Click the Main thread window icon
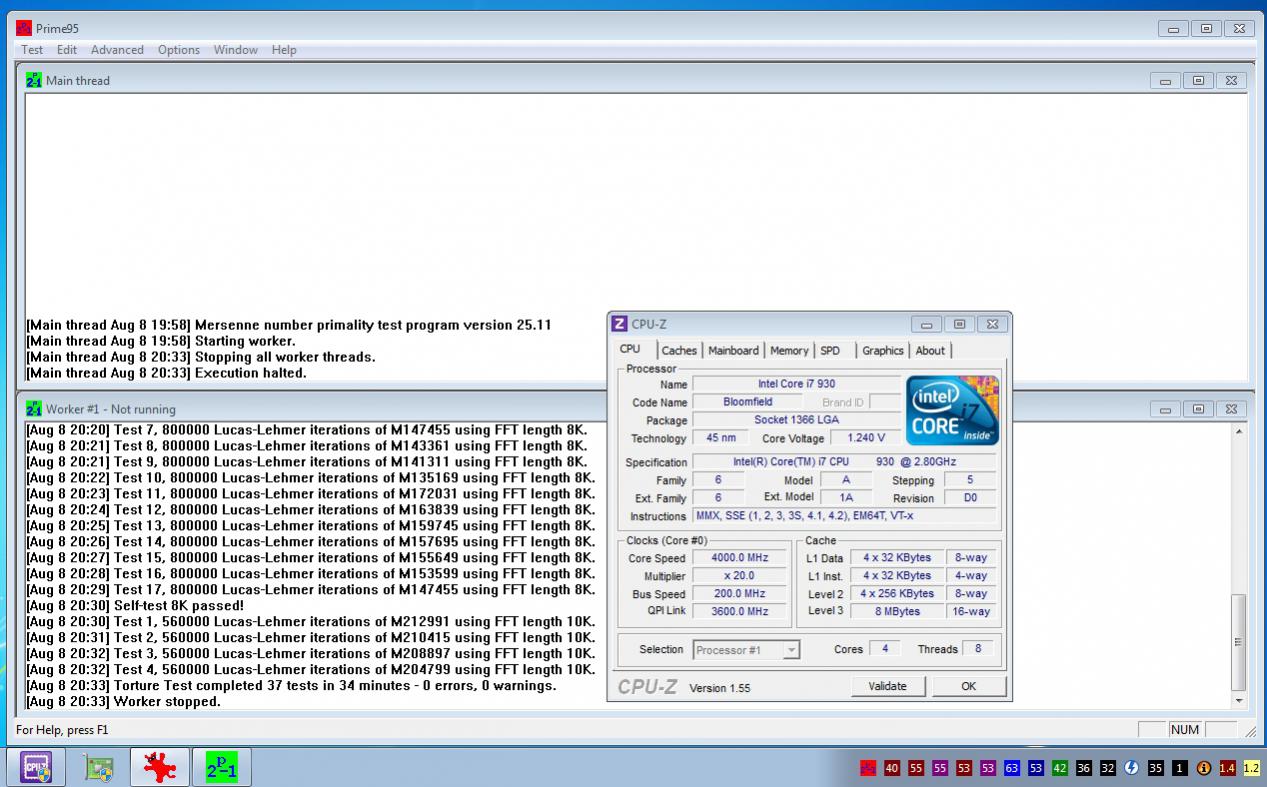The height and width of the screenshot is (787, 1267). point(34,80)
